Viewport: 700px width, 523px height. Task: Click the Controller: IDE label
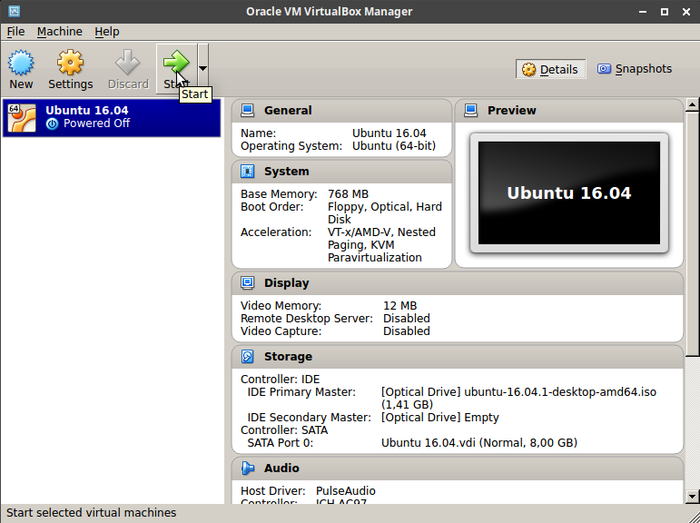pyautogui.click(x=280, y=379)
